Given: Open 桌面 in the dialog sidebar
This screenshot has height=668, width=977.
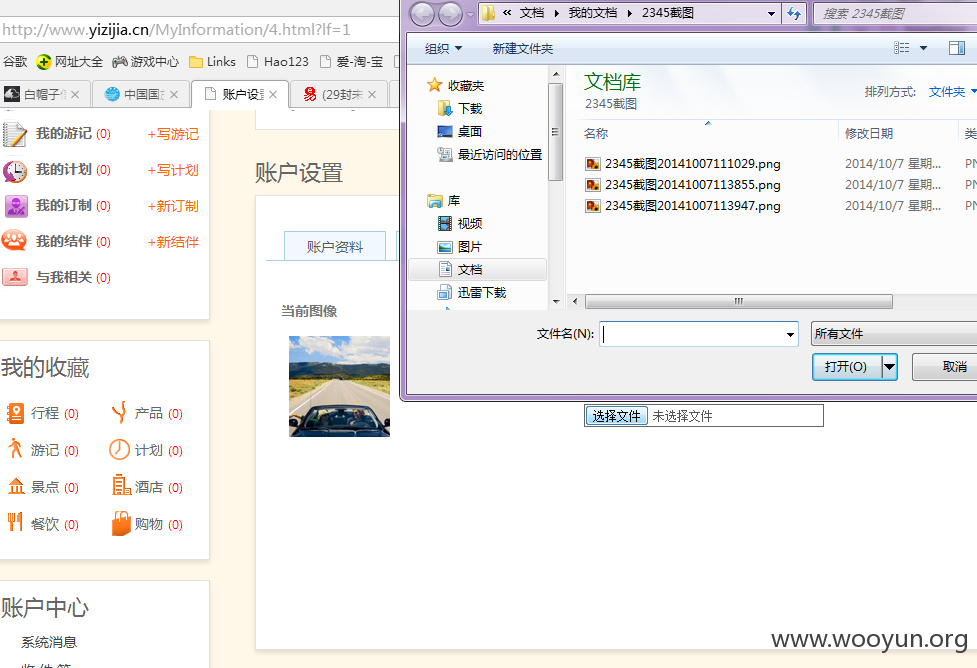Looking at the screenshot, I should (x=460, y=131).
